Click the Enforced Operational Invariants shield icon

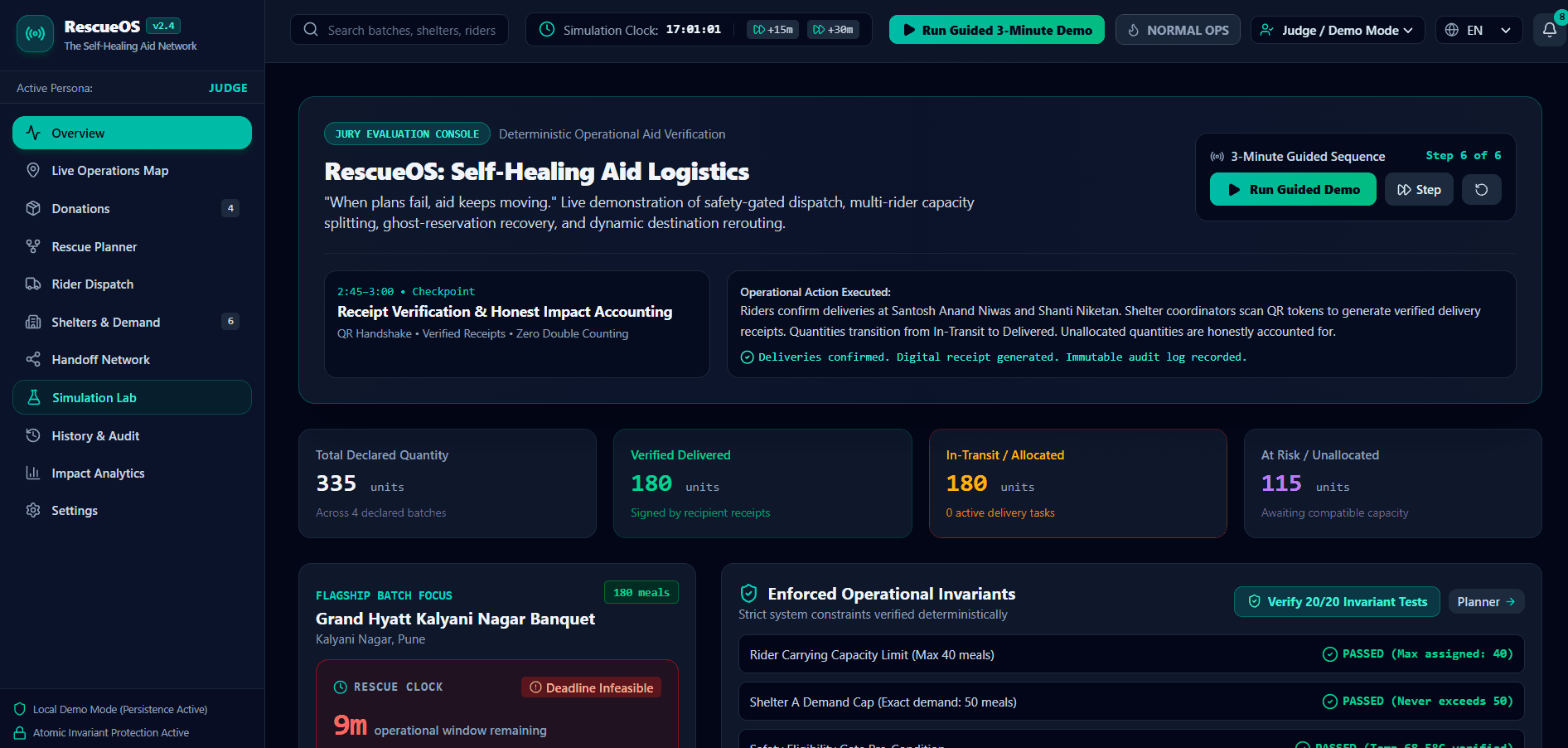click(749, 594)
